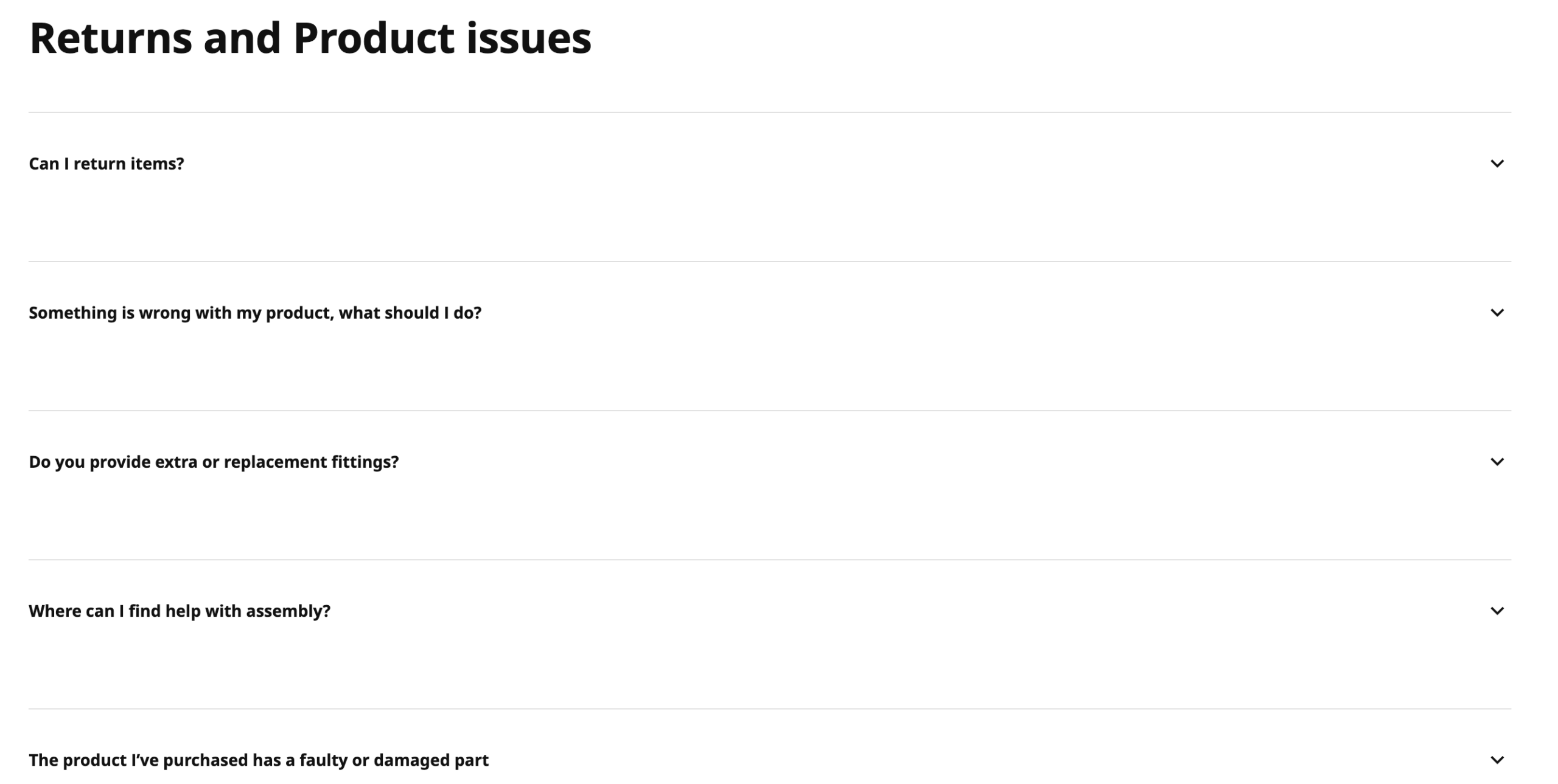
Task: Open "Can I return items?" question
Action: [x=107, y=162]
